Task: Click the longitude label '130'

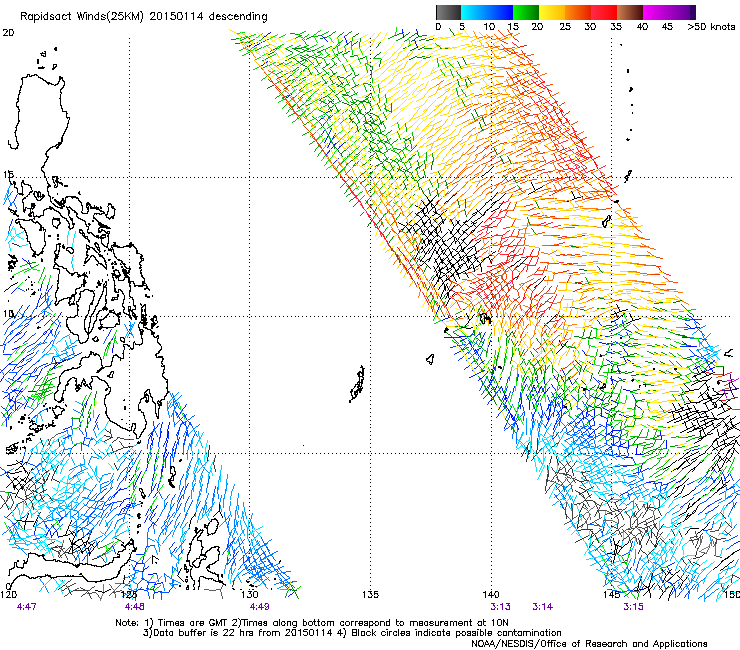Action: (250, 594)
